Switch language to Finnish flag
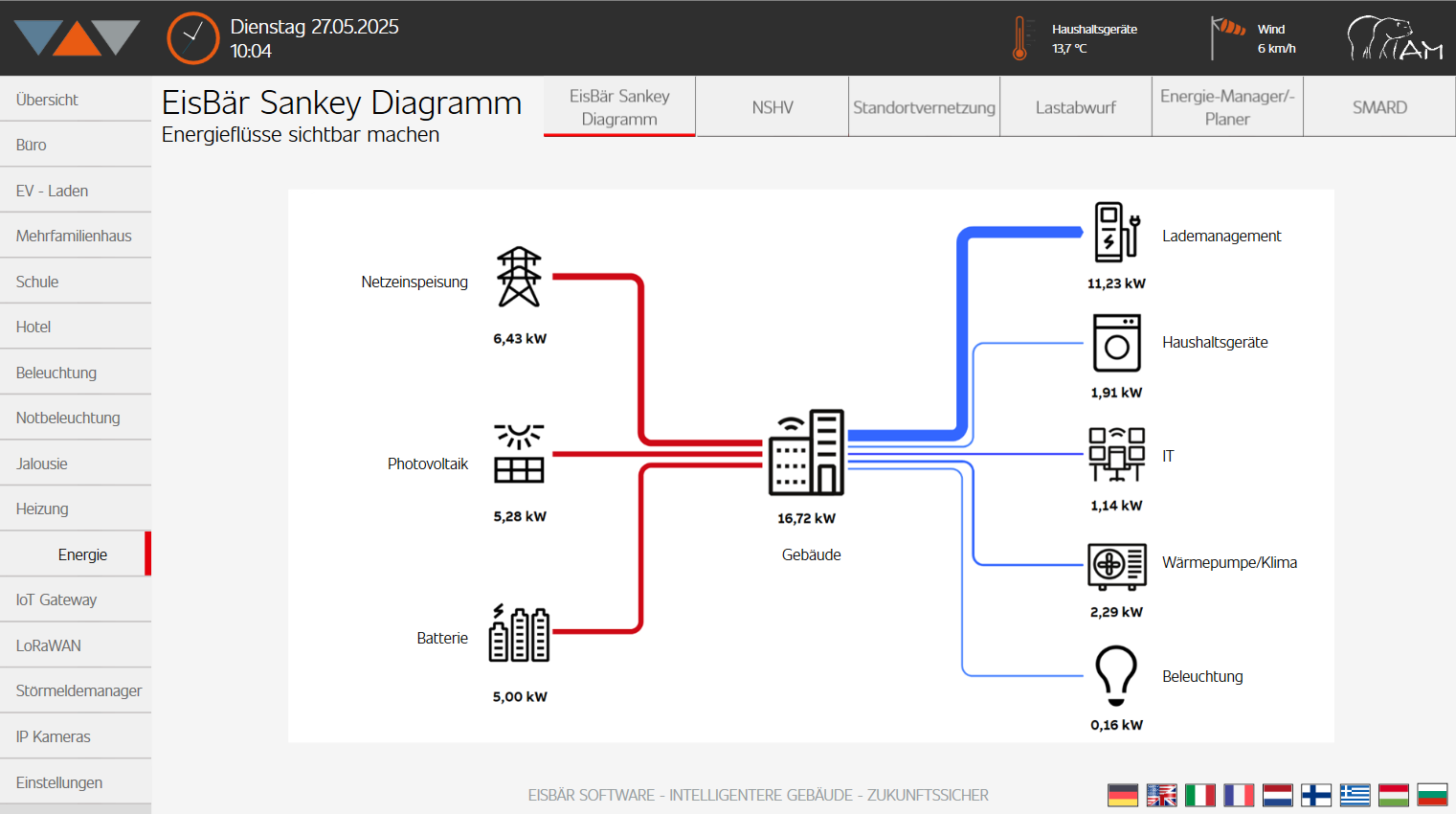This screenshot has height=814, width=1456. click(1316, 795)
